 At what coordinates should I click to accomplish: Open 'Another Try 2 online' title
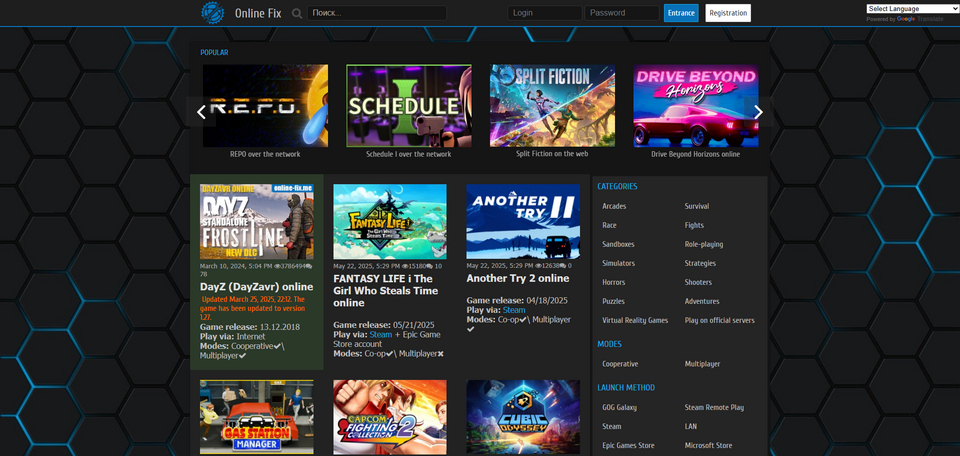coord(518,278)
